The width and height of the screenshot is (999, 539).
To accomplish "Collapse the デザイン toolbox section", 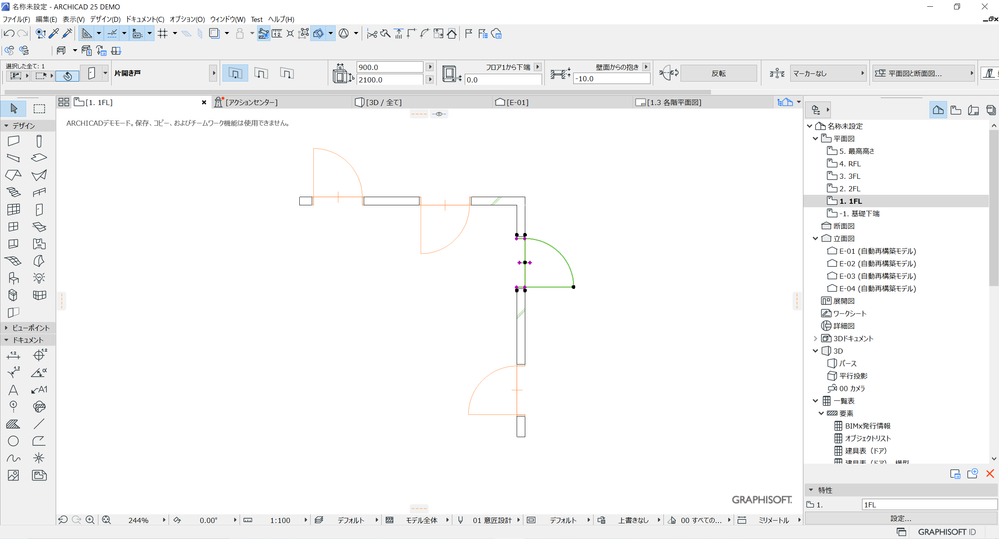I will (6, 126).
